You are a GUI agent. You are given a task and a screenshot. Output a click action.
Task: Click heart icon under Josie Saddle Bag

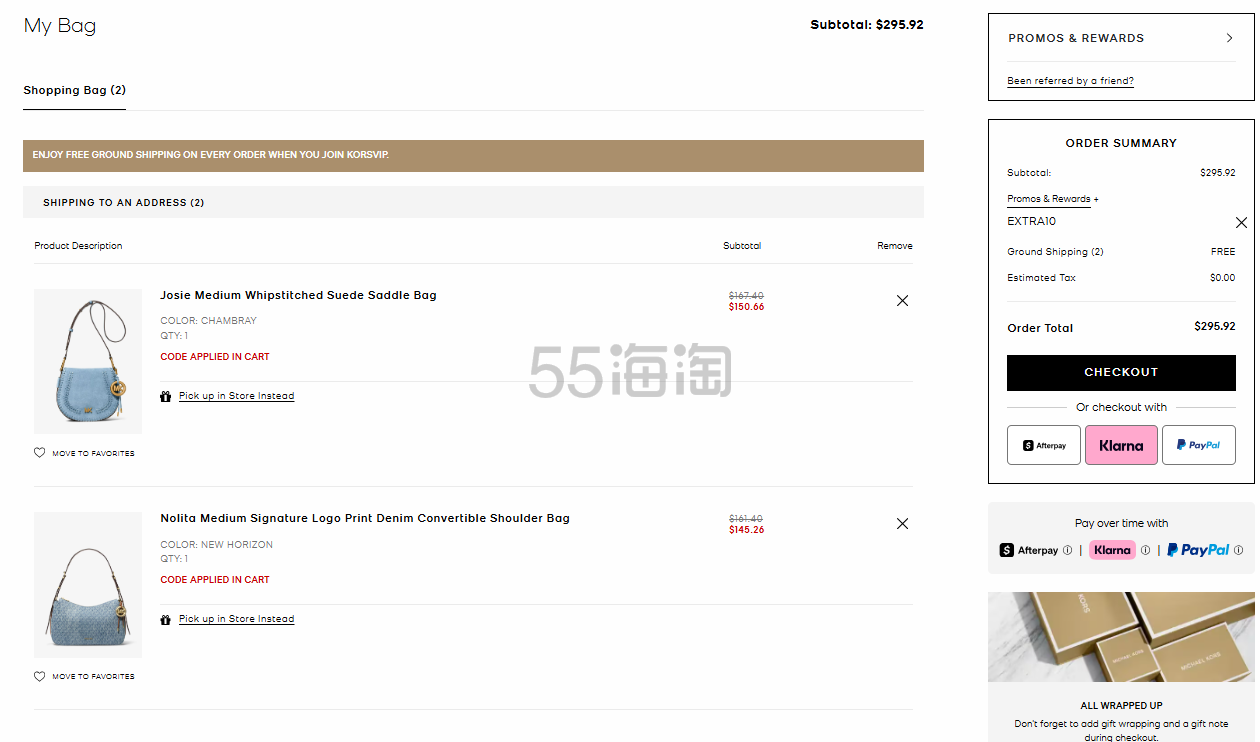point(40,453)
